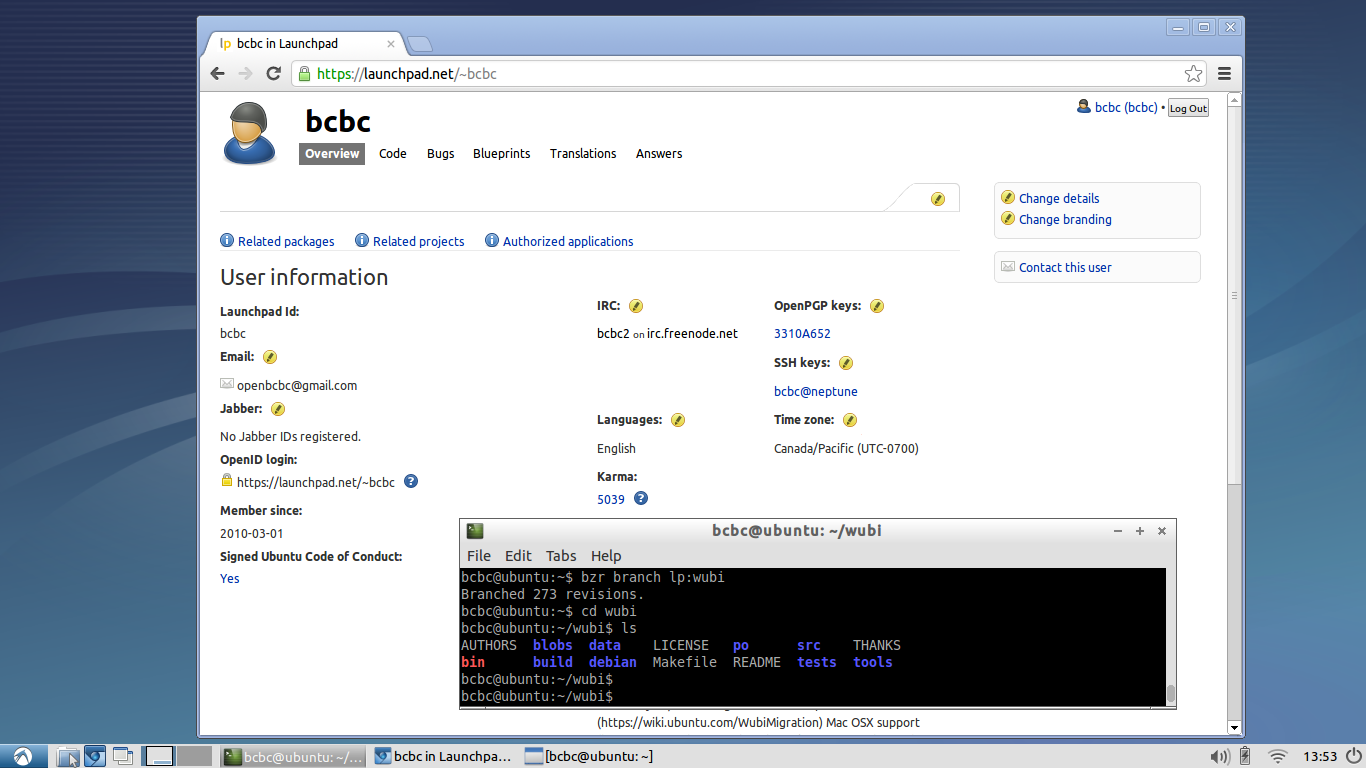Switch to the bcbc in Launchpad taskbar button
Image resolution: width=1366 pixels, height=768 pixels.
pyautogui.click(x=444, y=756)
